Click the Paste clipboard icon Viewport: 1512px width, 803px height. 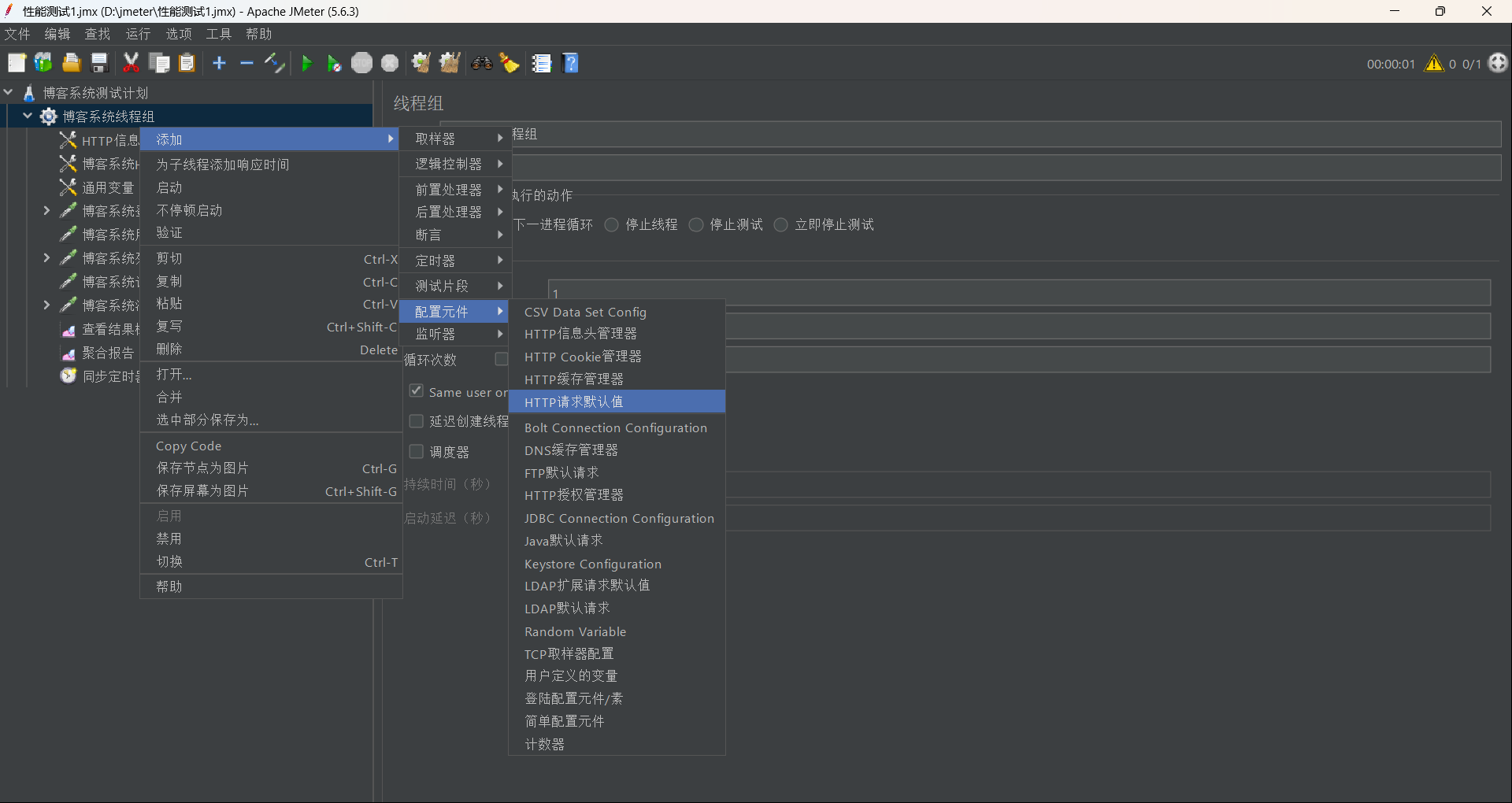tap(187, 63)
